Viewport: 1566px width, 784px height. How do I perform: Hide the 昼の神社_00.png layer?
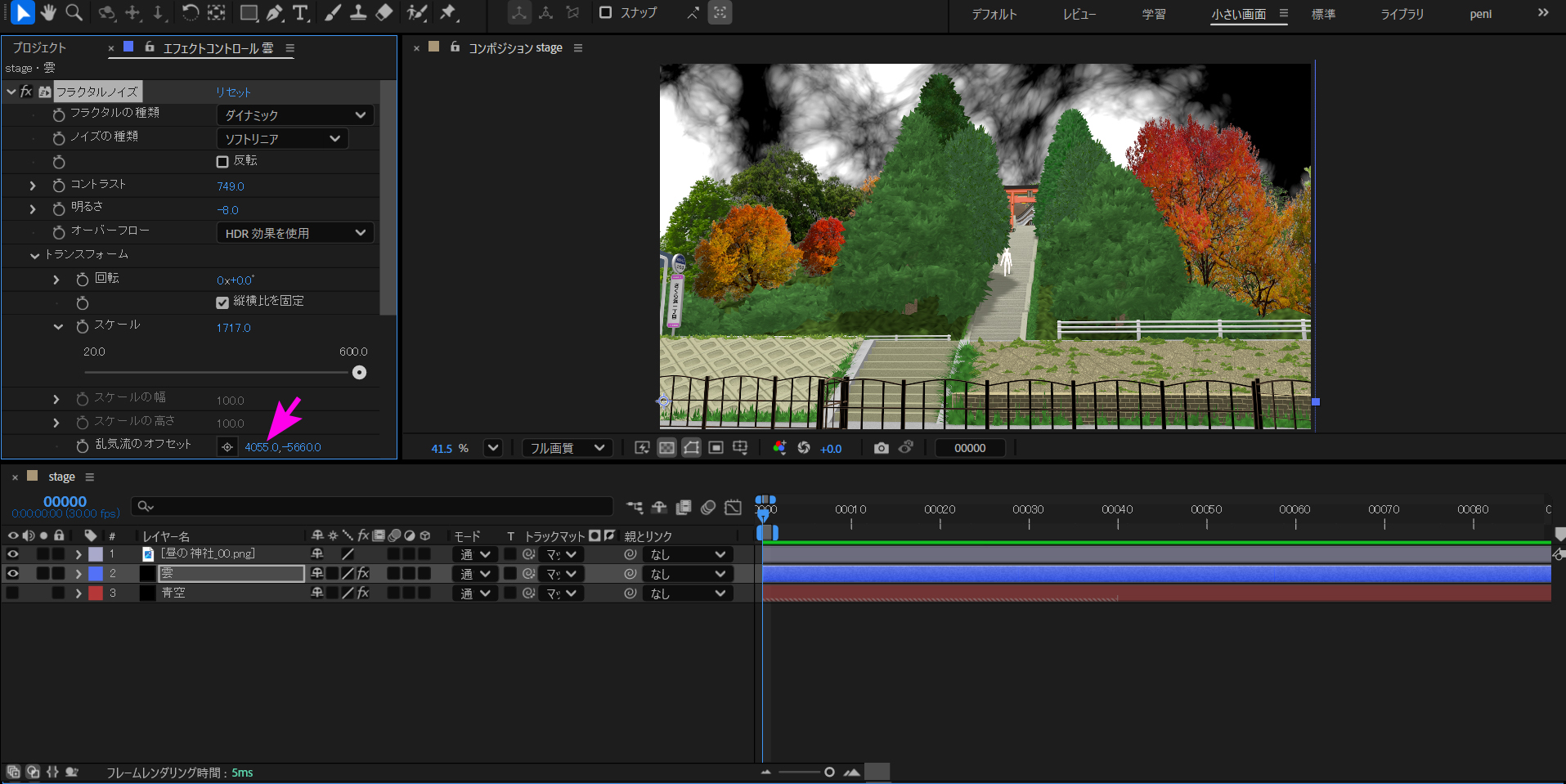point(13,554)
